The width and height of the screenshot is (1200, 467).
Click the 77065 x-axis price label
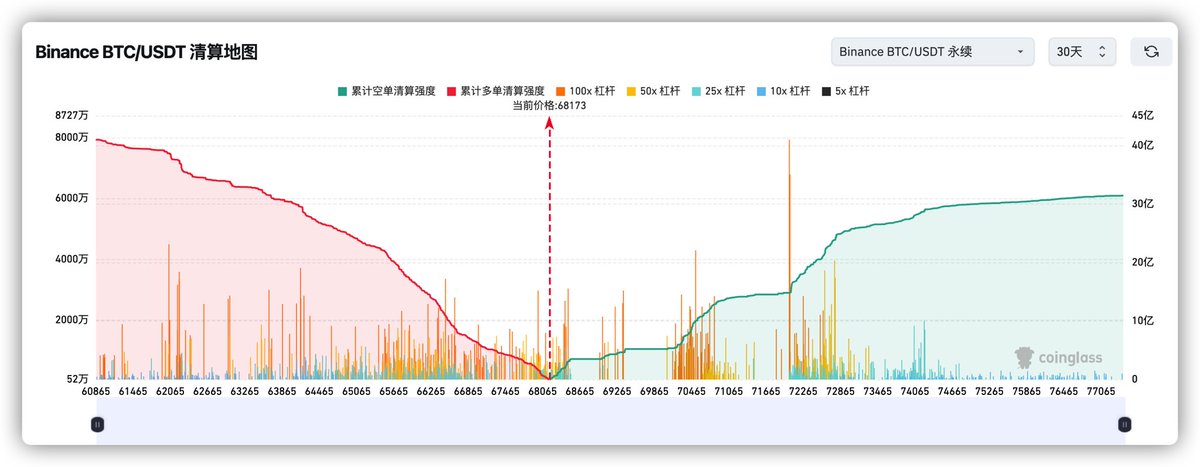pos(1099,393)
